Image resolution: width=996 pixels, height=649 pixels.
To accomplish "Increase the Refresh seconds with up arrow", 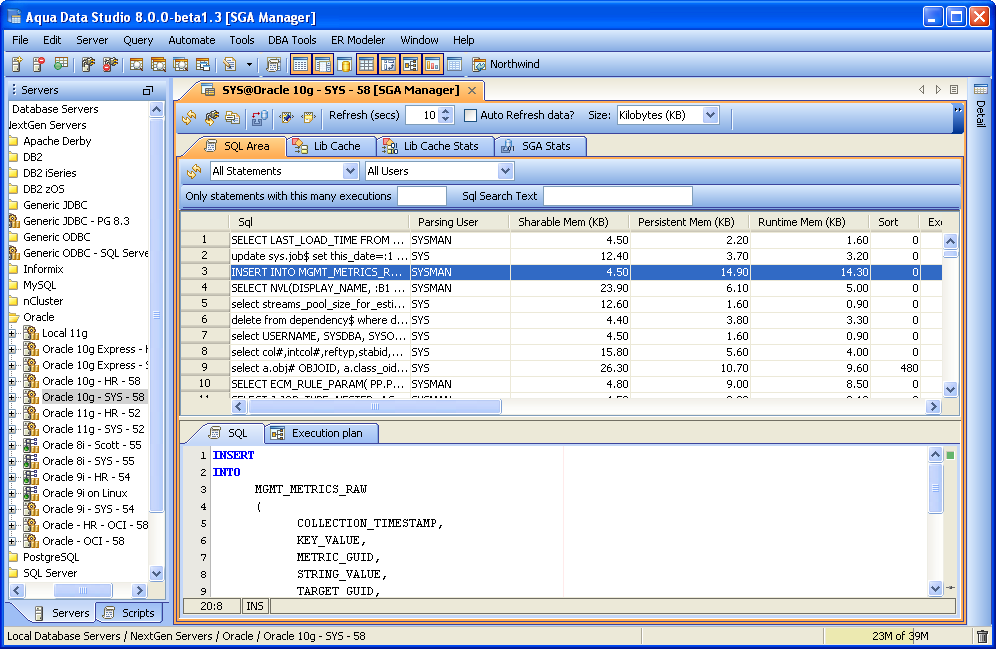I will pyautogui.click(x=446, y=111).
